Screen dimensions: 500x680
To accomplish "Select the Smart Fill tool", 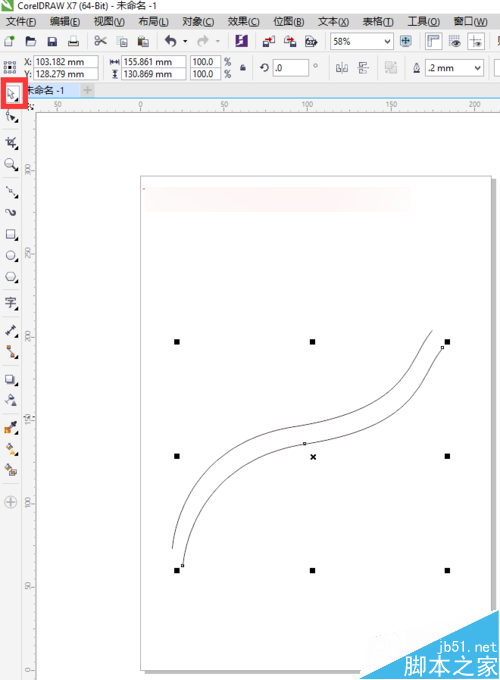I will point(11,469).
